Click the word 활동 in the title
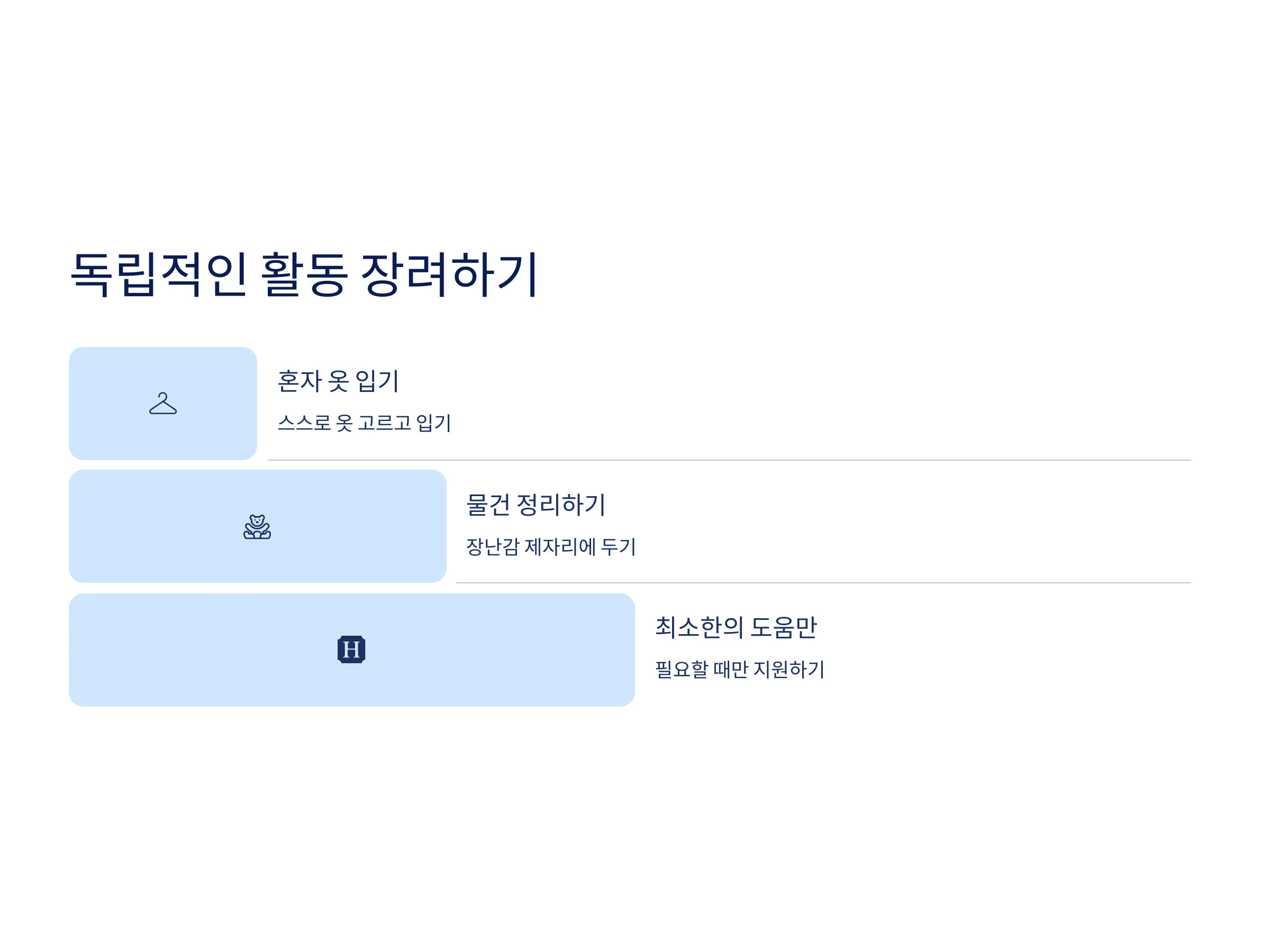Screen dimensions: 1270x952 (x=304, y=274)
